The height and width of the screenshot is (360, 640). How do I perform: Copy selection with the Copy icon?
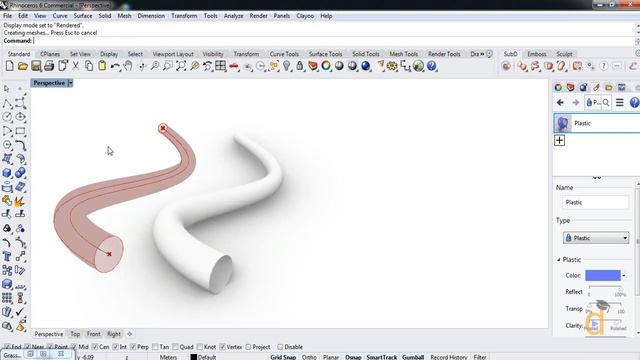(89, 66)
